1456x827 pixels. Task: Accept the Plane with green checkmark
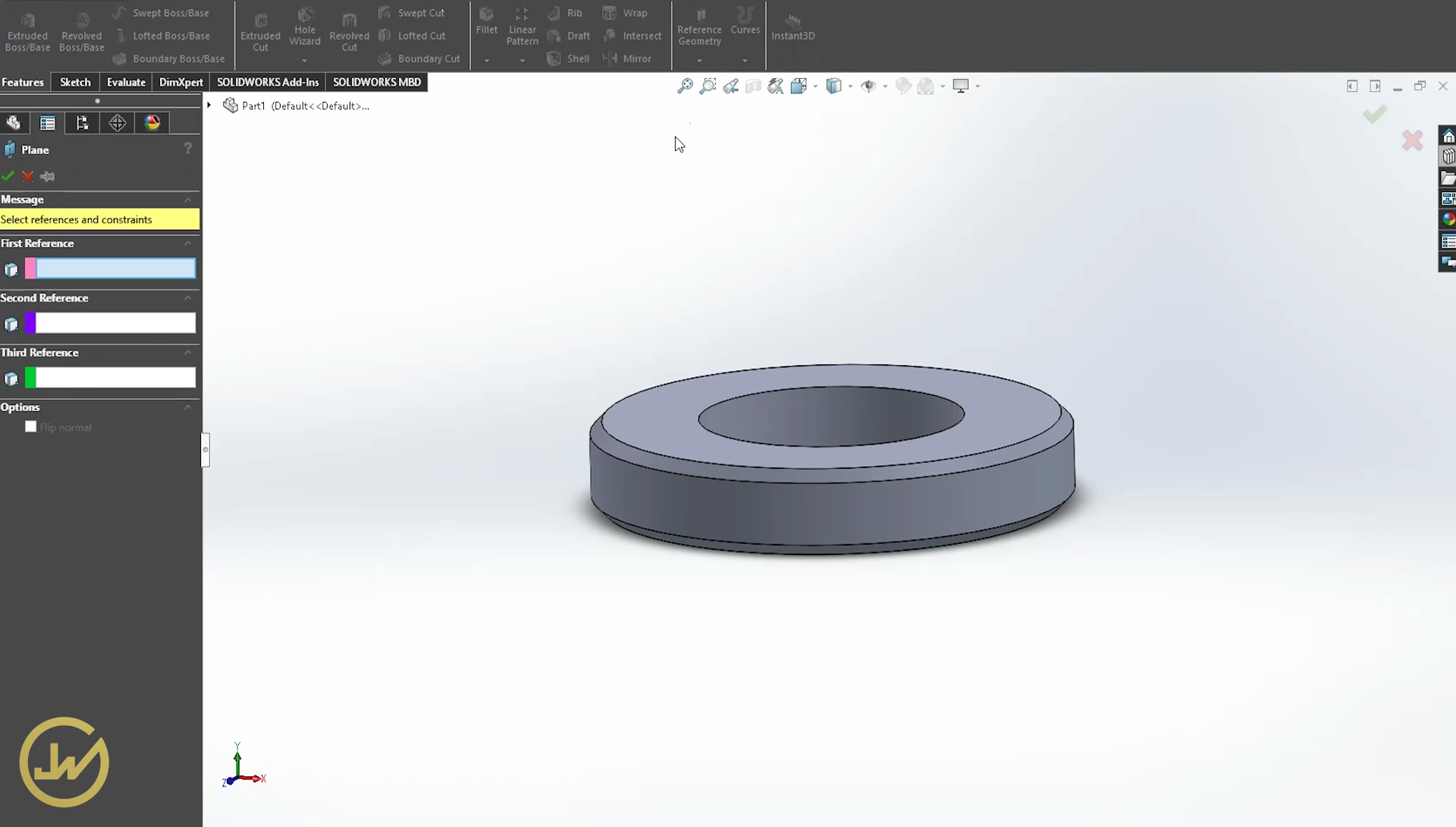tap(8, 176)
